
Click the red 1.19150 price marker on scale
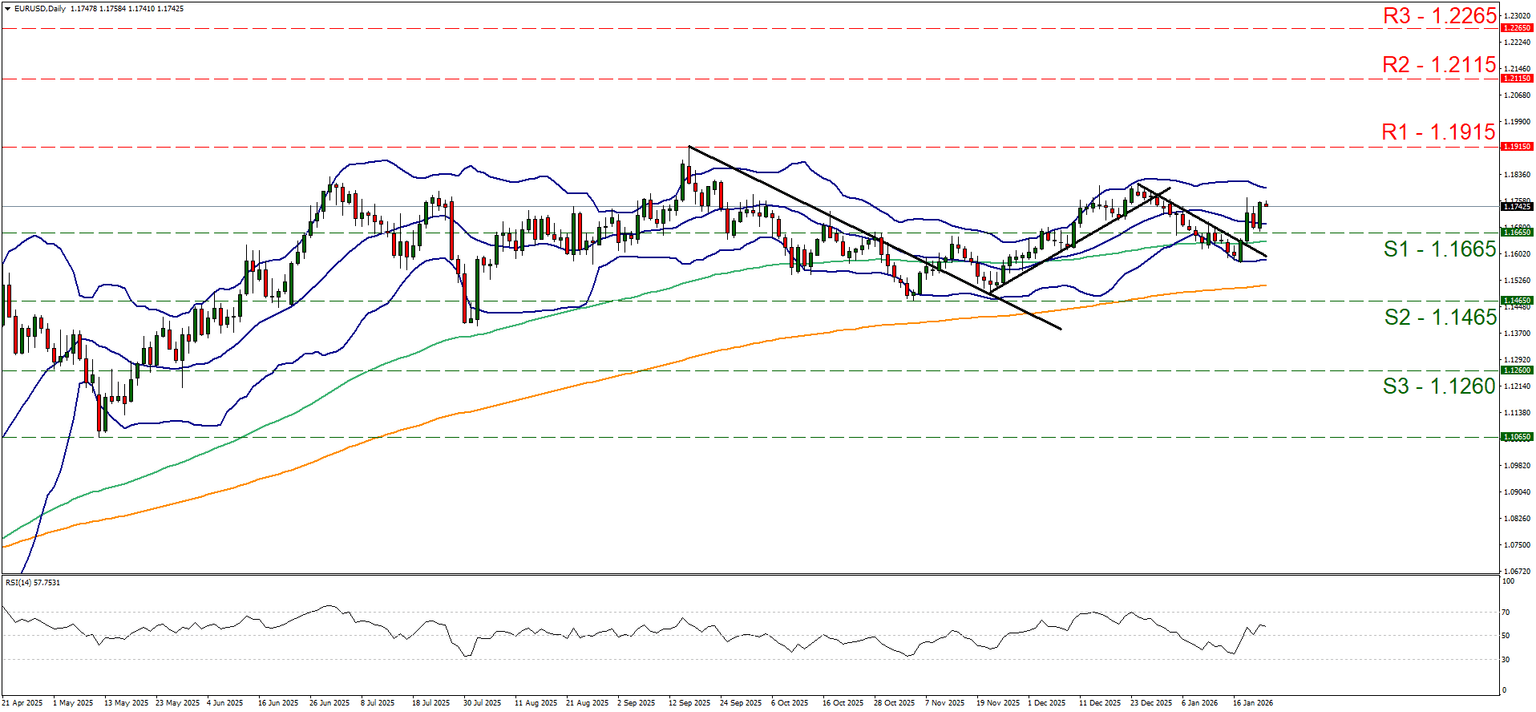point(1516,146)
